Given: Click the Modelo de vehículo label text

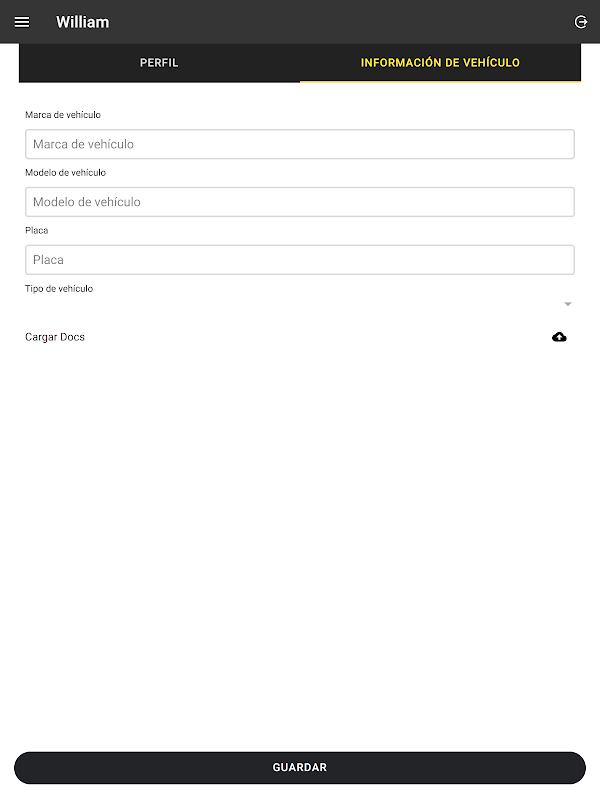Looking at the screenshot, I should pos(65,173).
